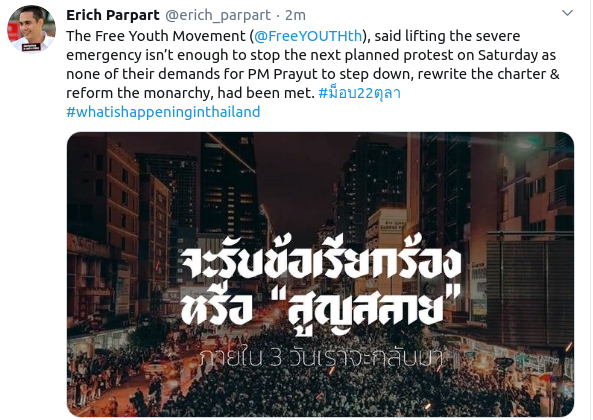The width and height of the screenshot is (593, 420).
Task: Click the thin caption ภายใน 3 วันเราจะกลับมา
Action: 320,358
